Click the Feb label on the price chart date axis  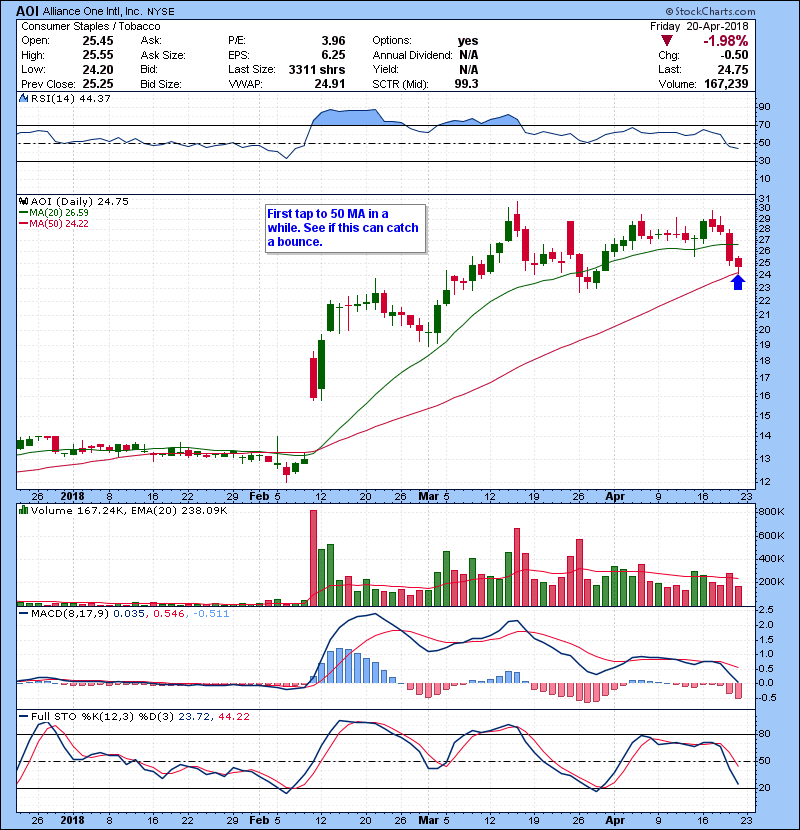tap(259, 497)
